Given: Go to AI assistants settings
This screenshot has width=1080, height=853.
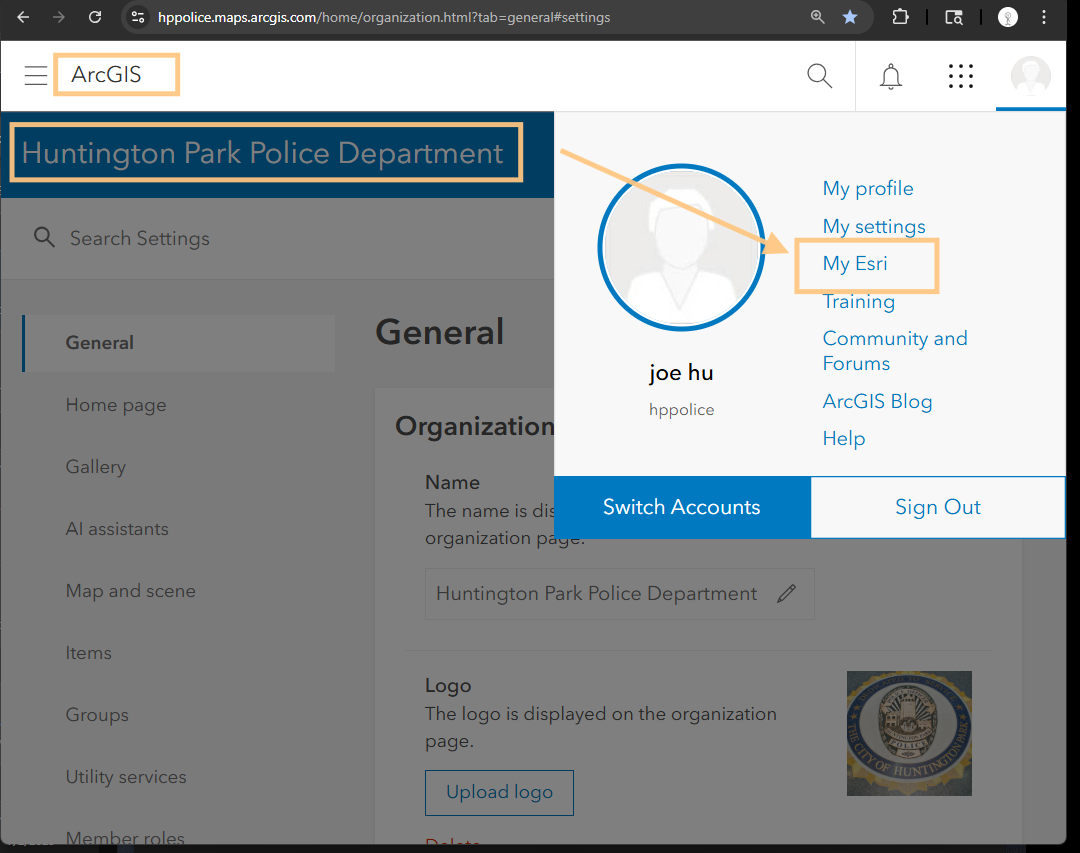Looking at the screenshot, I should [x=117, y=529].
